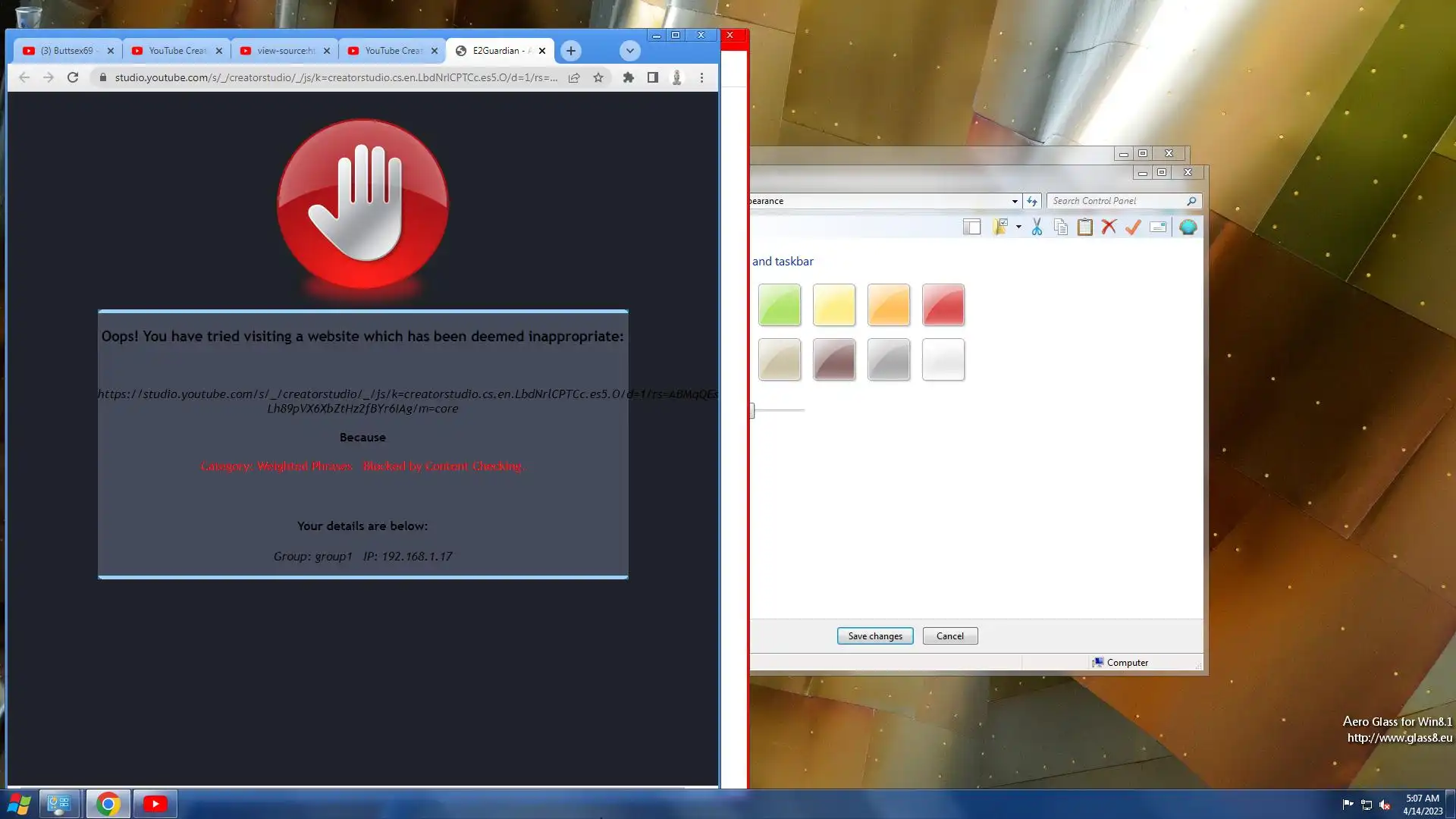Click the Copy icon in Explorer toolbar

tap(1061, 227)
